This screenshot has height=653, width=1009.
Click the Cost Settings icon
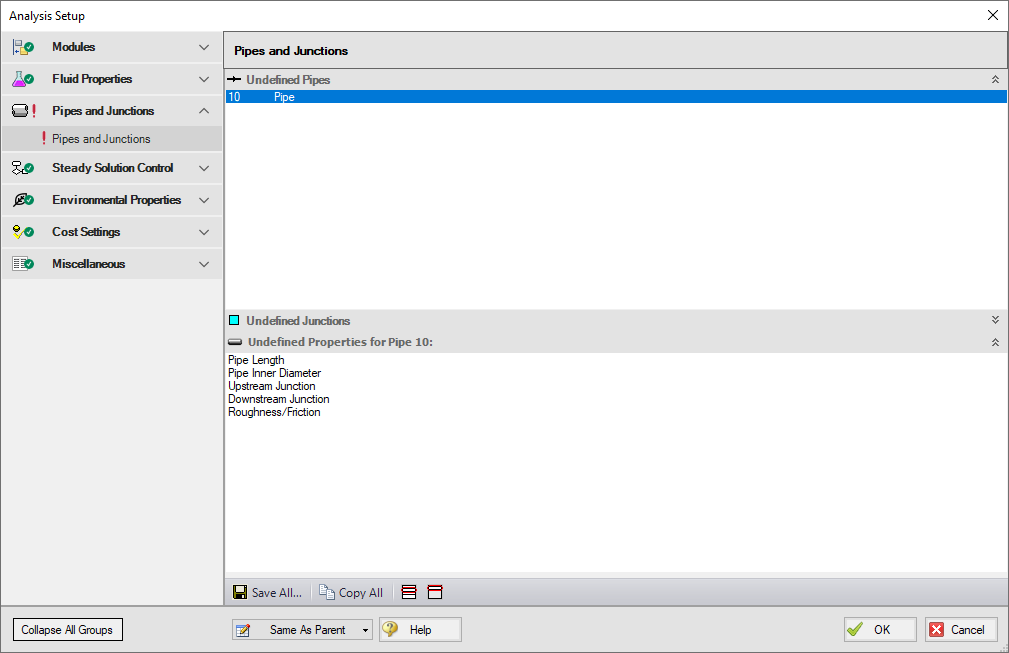click(x=23, y=232)
